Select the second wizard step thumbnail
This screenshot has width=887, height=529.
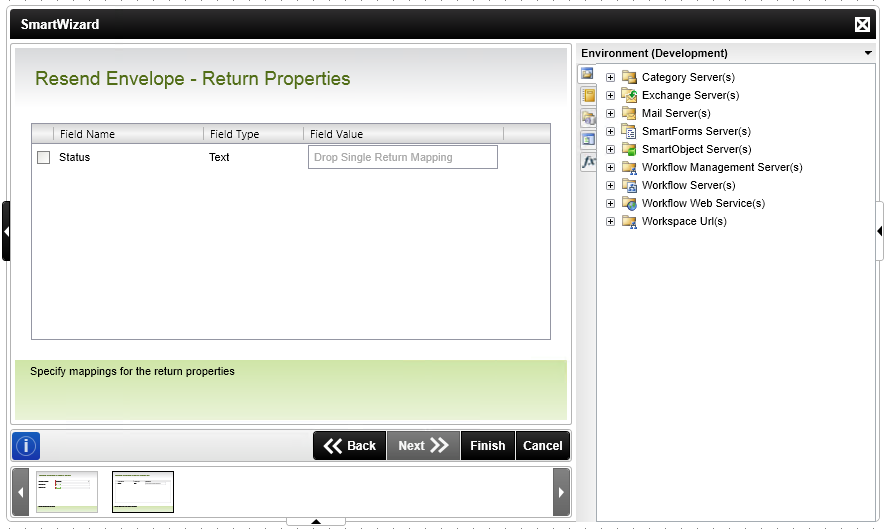point(143,492)
